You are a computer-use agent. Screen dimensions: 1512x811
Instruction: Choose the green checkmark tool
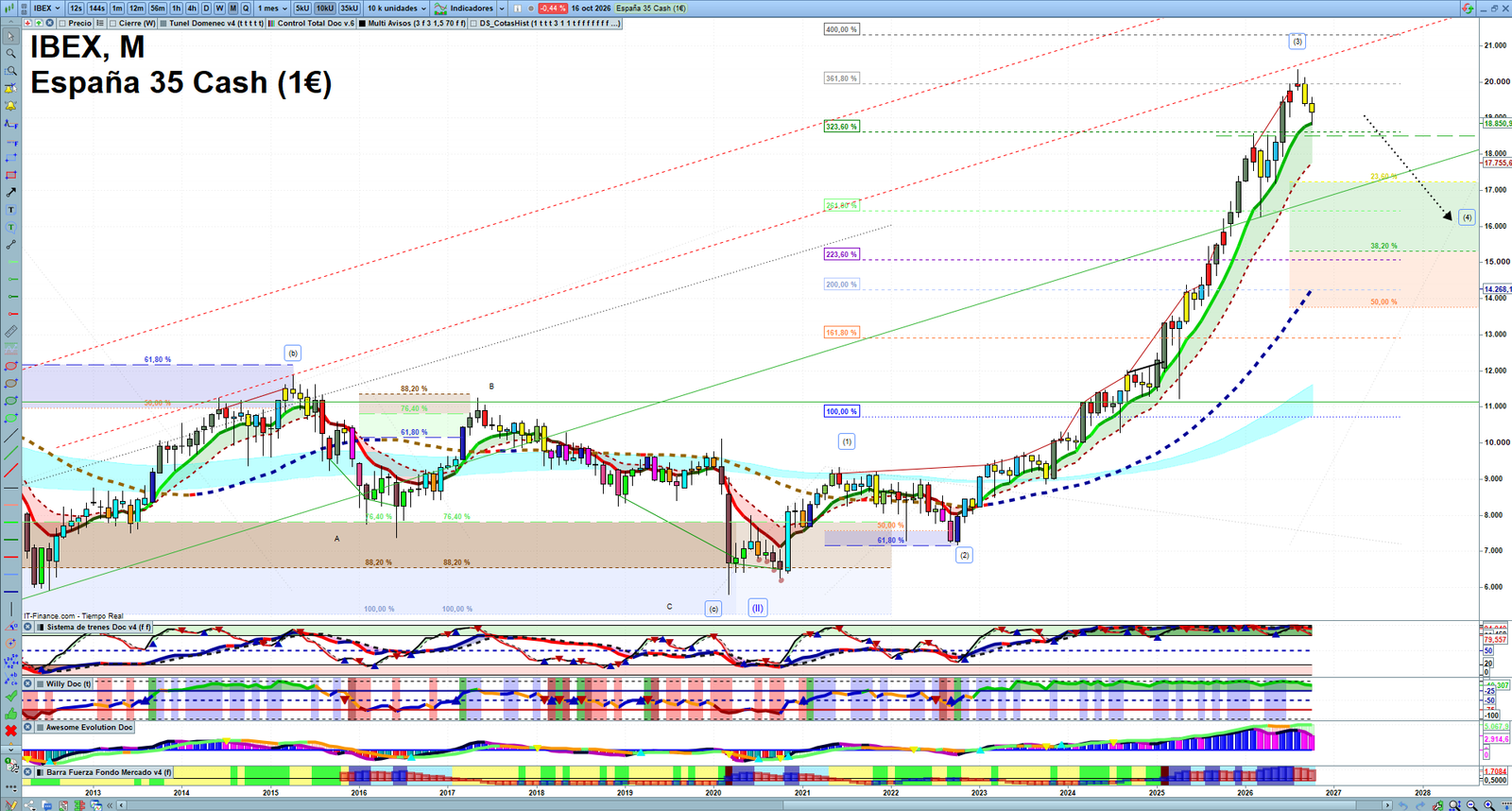pyautogui.click(x=10, y=697)
